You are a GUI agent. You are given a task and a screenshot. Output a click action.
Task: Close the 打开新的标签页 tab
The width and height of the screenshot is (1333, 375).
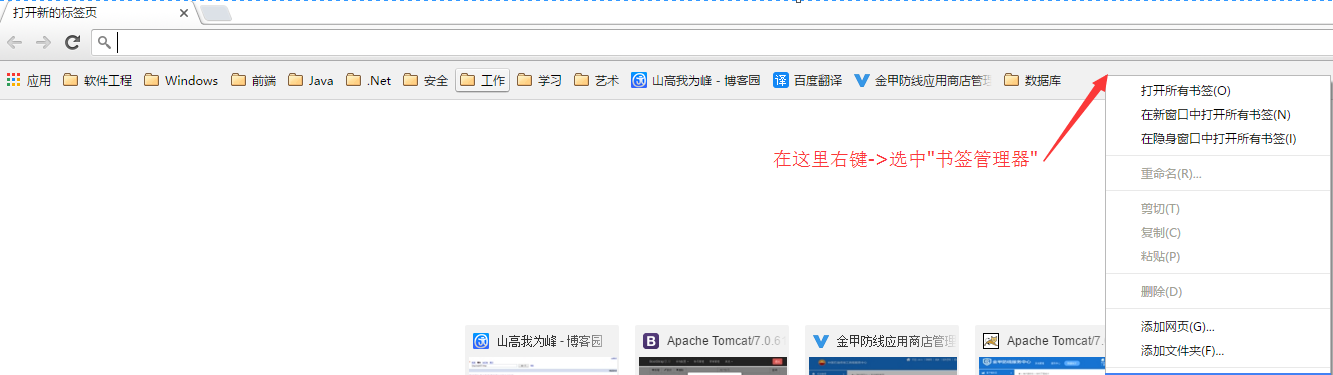[184, 14]
